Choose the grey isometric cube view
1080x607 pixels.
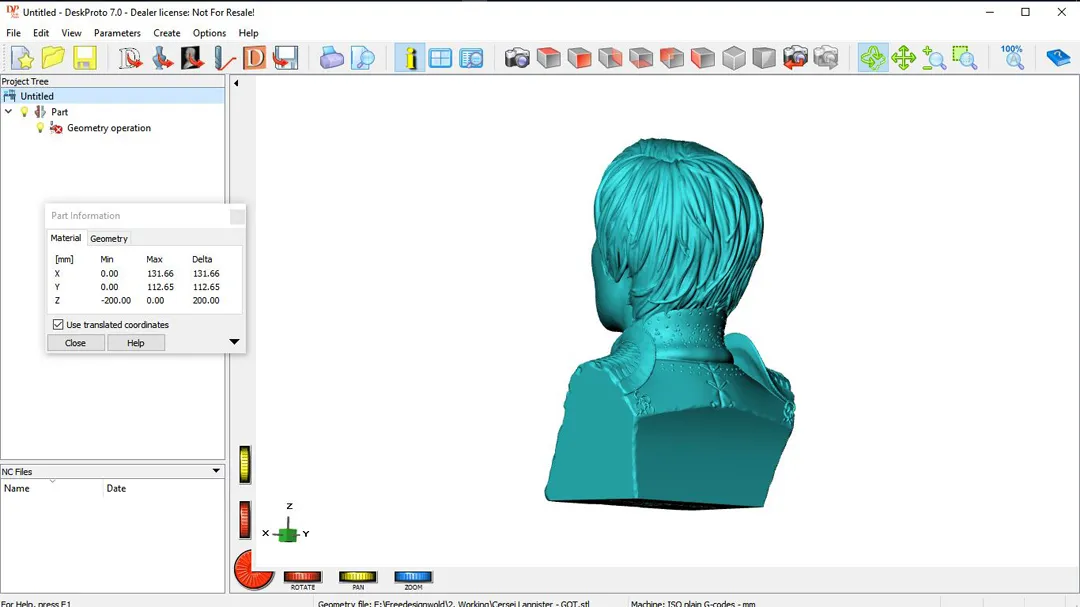pos(734,58)
